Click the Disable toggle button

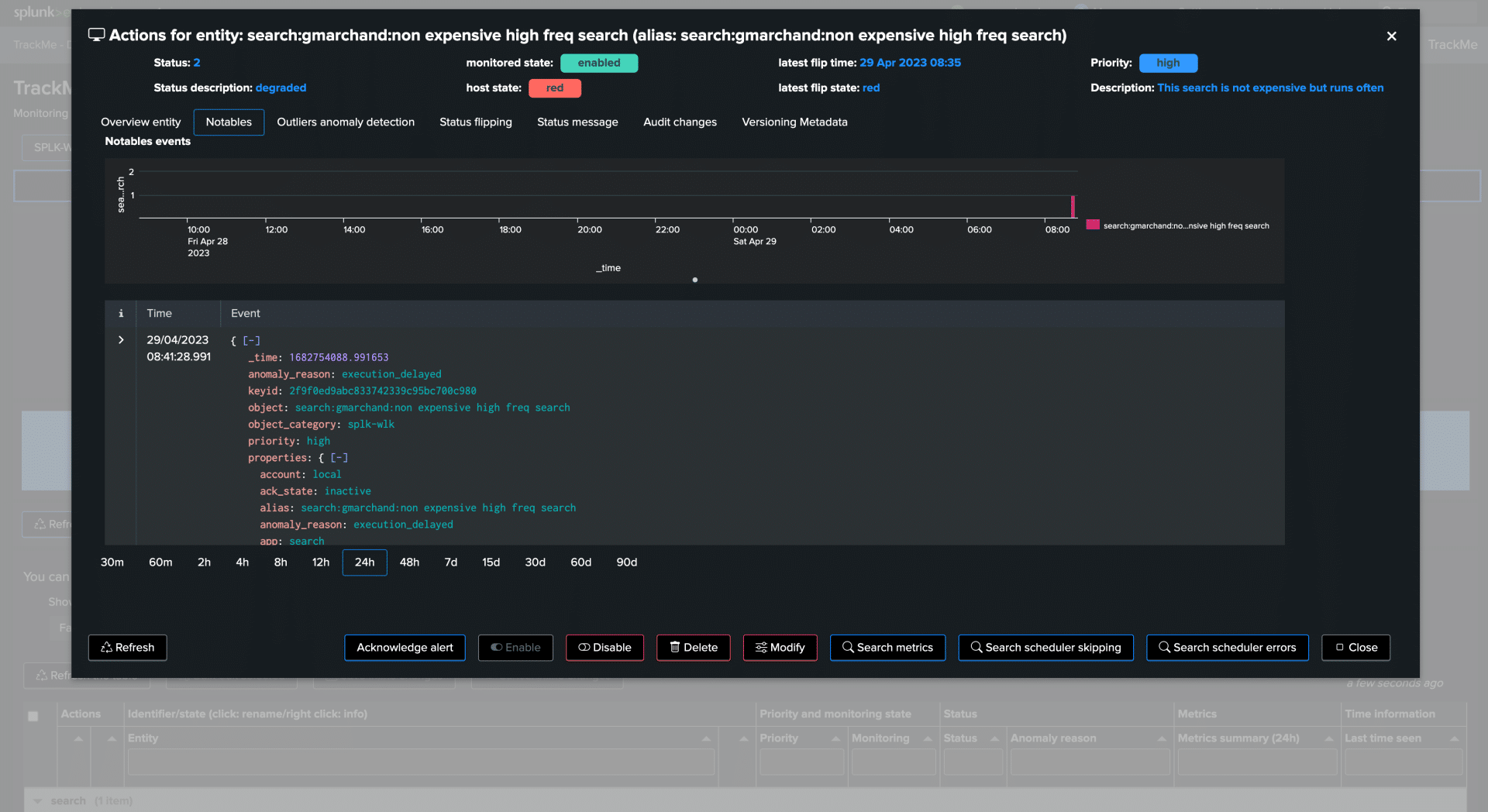pyautogui.click(x=604, y=648)
